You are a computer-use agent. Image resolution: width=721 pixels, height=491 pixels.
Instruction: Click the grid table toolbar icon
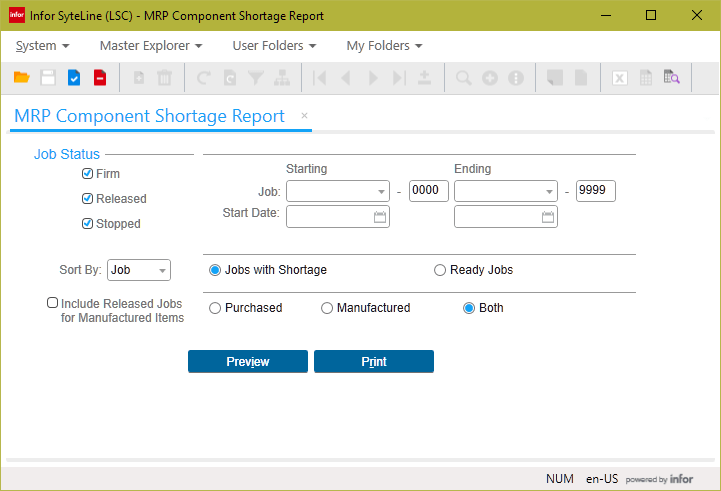pos(646,78)
